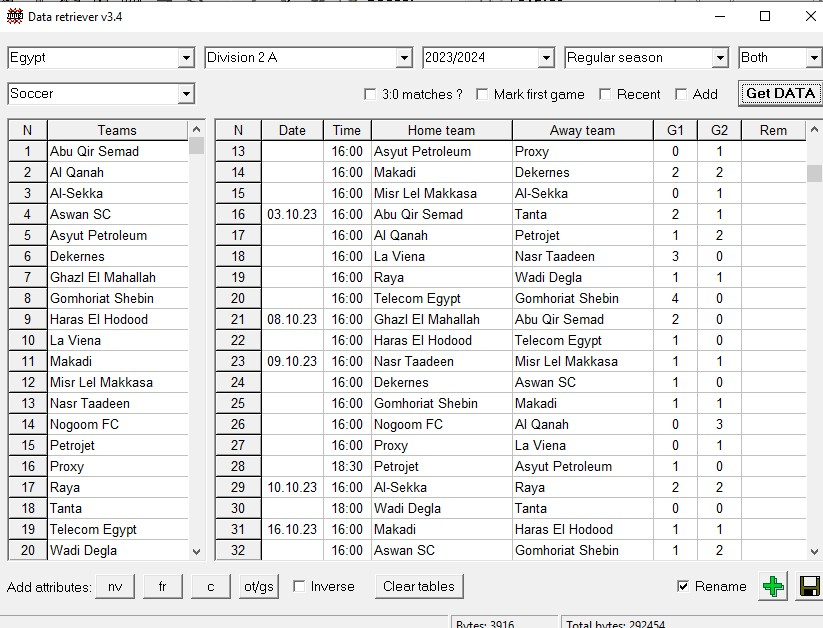Viewport: 823px width, 628px height.
Task: Open the 2023/2024 season dropdown
Action: pos(546,58)
